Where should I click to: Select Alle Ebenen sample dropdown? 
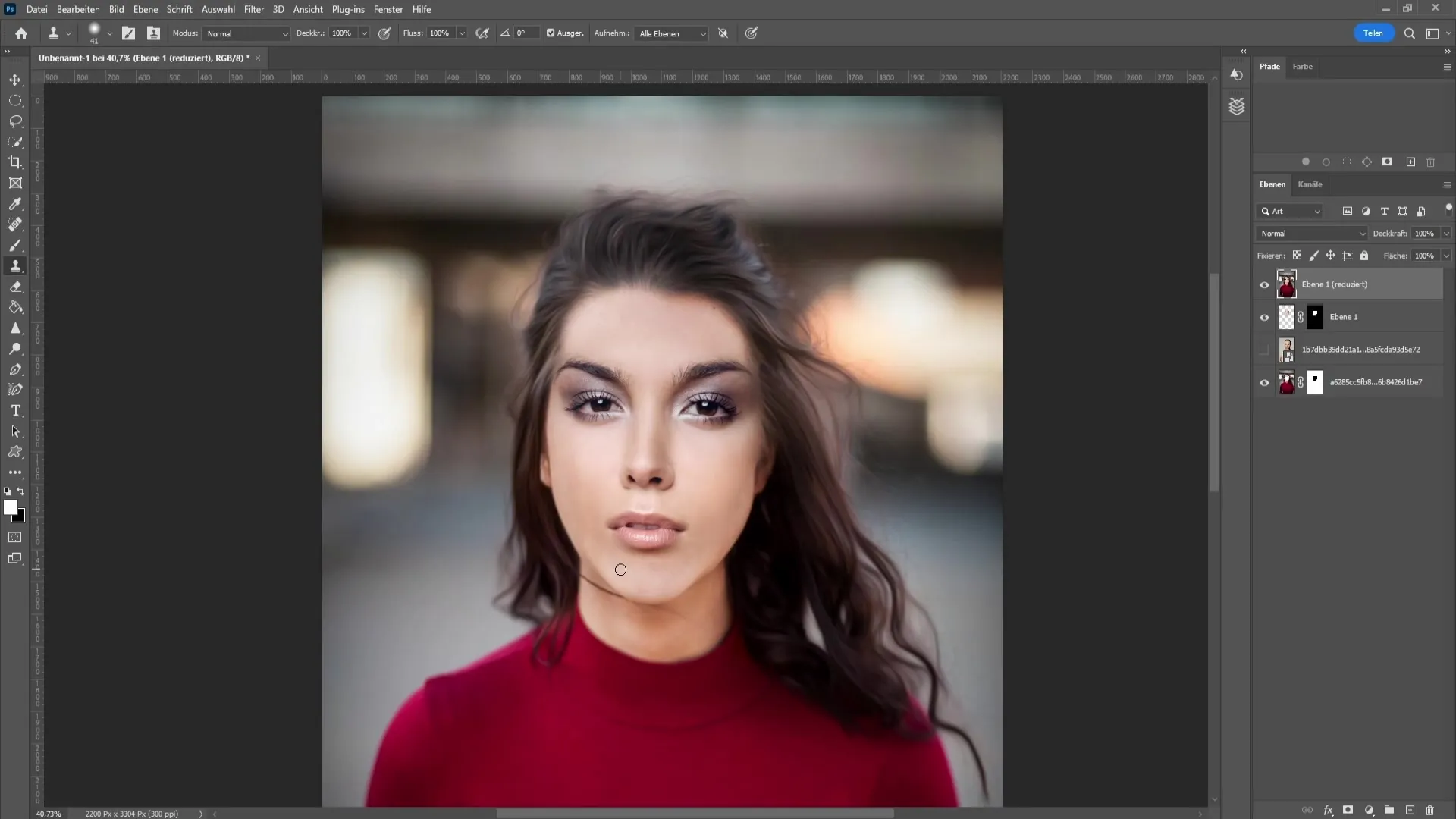670,33
